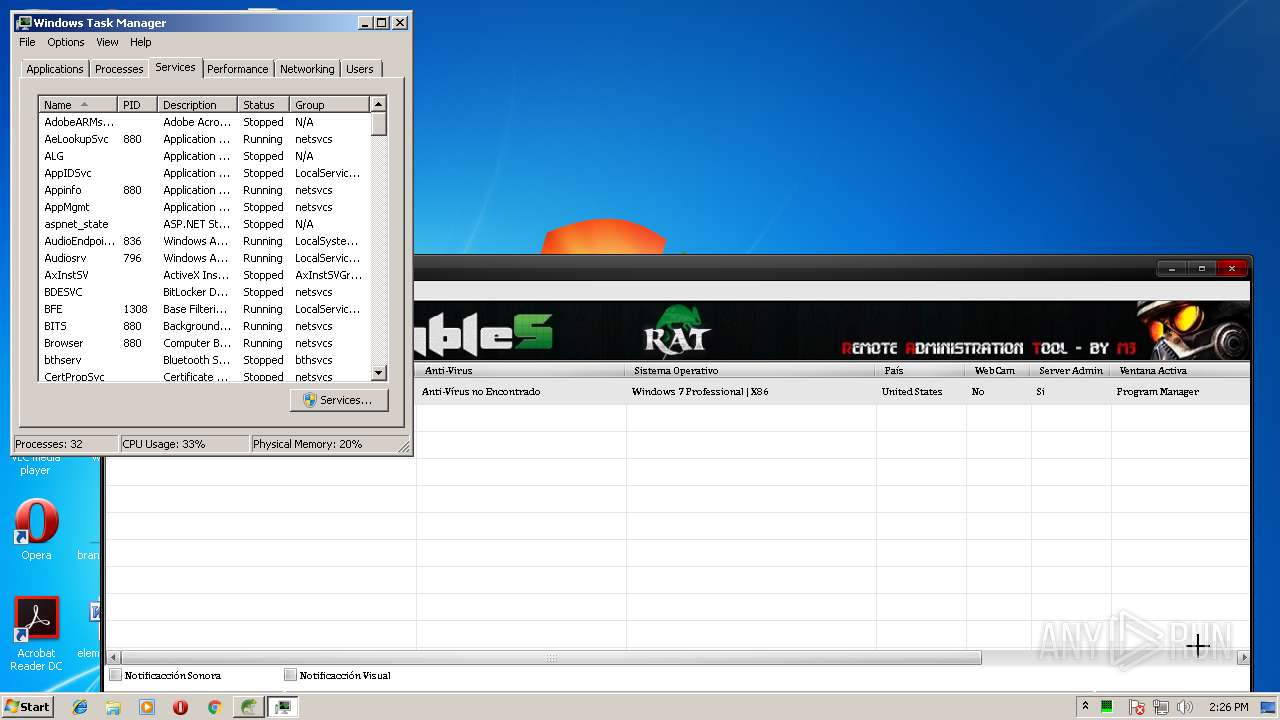Select the Audiosrv service row

pyautogui.click(x=204, y=258)
